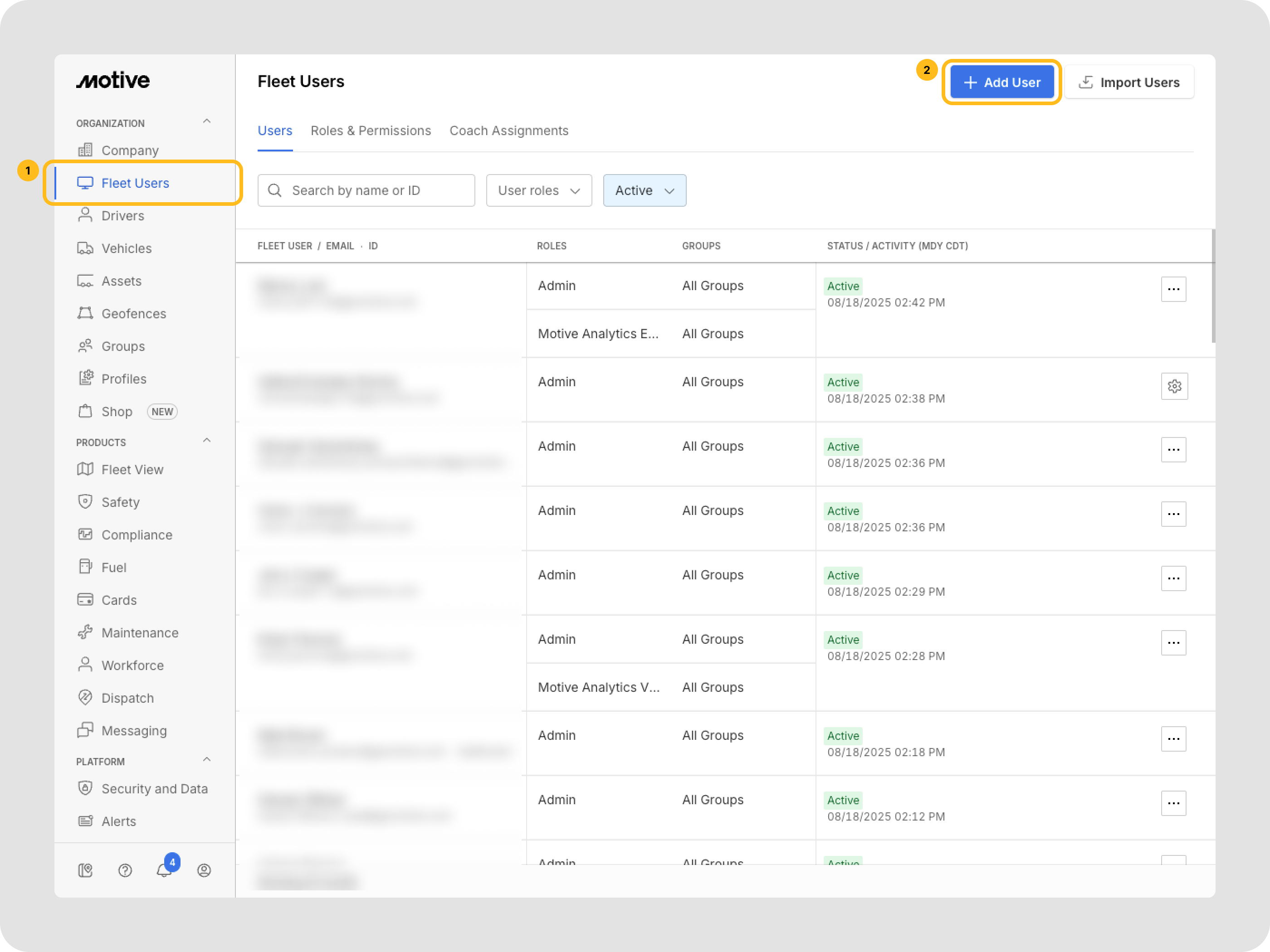Open the Active status filter dropdown

(x=644, y=190)
